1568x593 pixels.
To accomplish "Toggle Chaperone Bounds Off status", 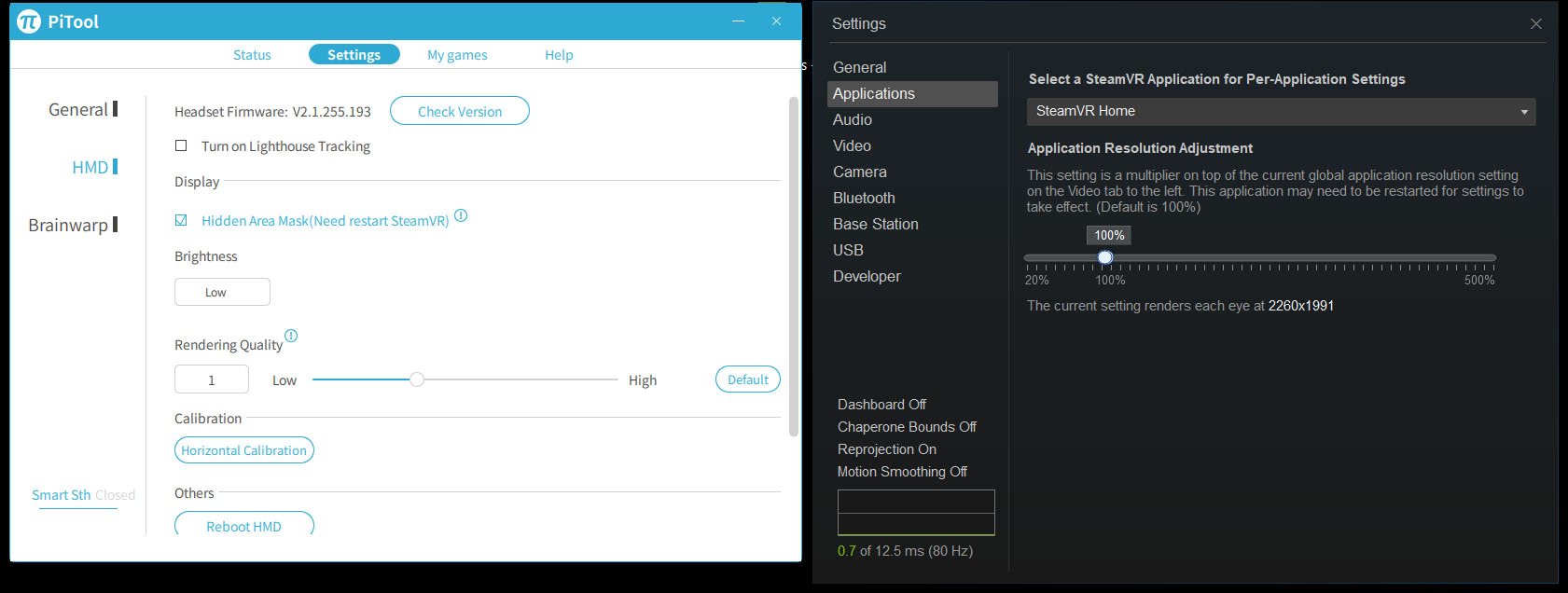I will click(x=907, y=427).
